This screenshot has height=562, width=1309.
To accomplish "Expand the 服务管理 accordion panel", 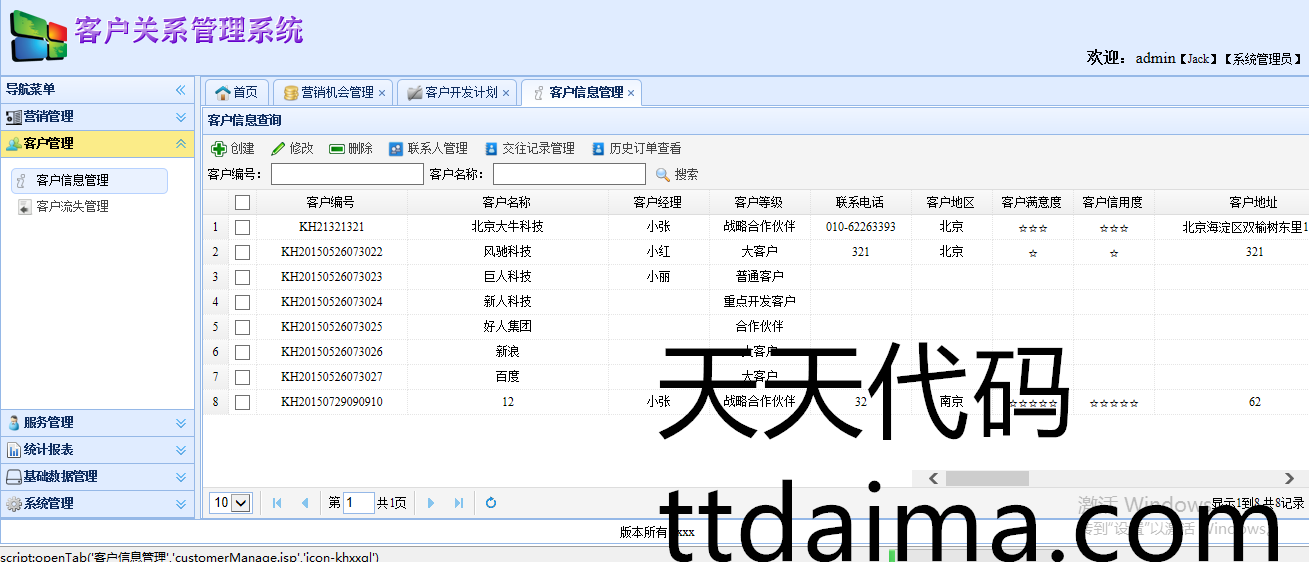I will [181, 423].
